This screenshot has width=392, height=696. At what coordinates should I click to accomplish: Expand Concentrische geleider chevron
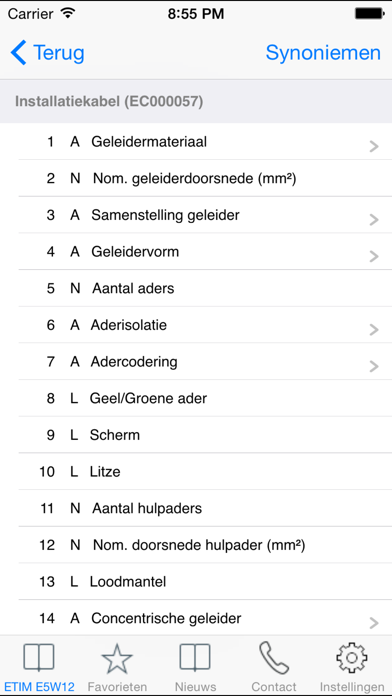[x=374, y=623]
